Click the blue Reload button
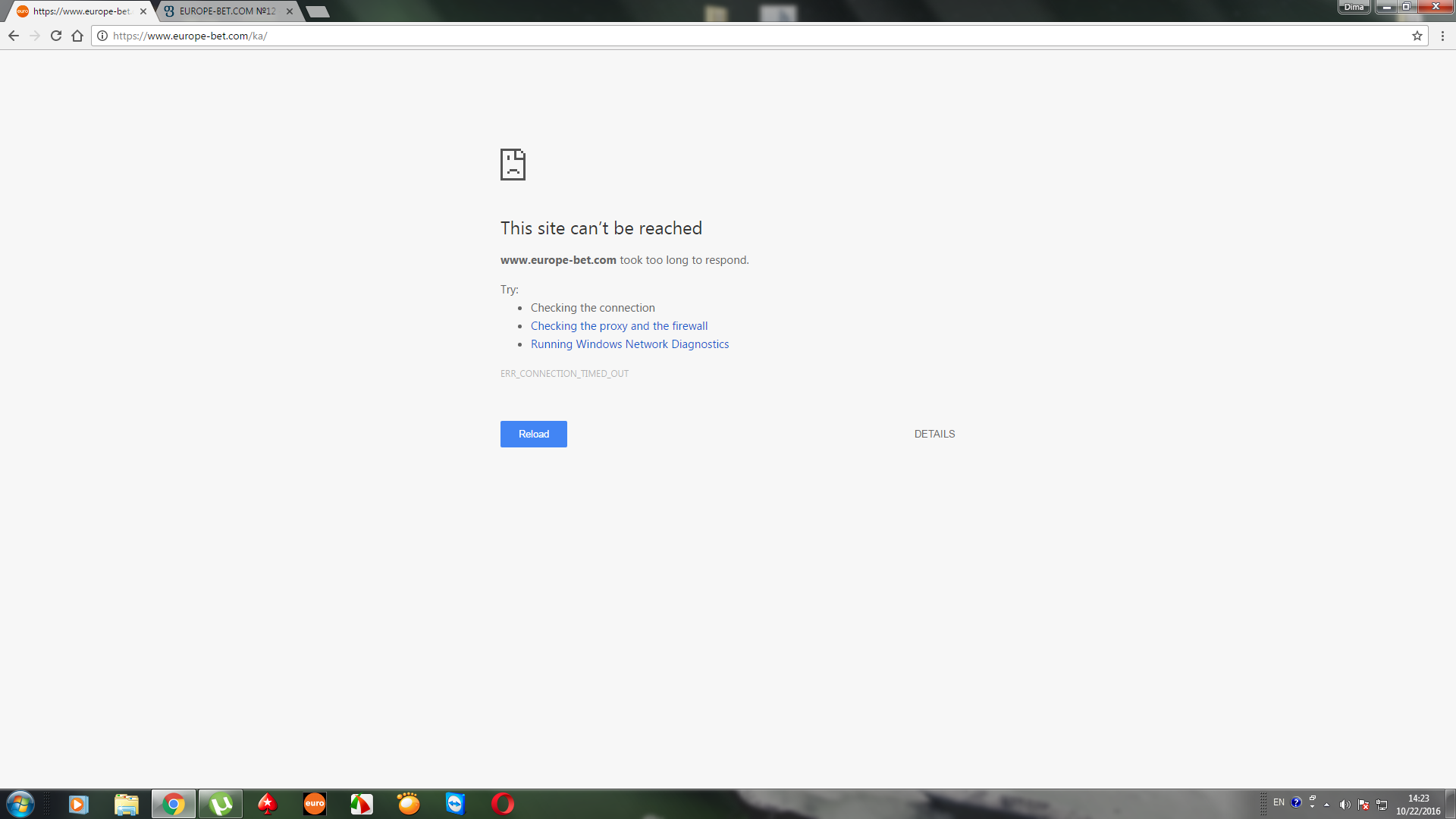This screenshot has height=819, width=1456. point(533,434)
